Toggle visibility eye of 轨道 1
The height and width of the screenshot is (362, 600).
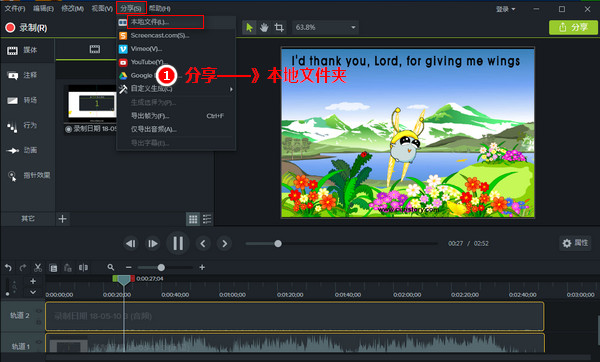39,342
